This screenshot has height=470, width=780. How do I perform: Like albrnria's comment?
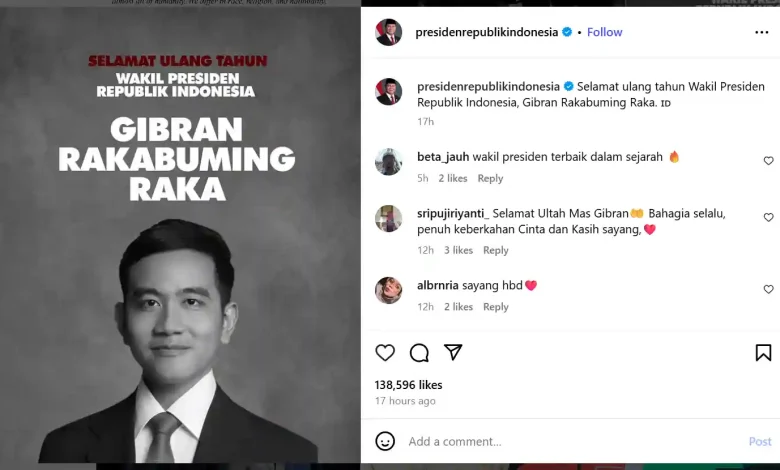point(769,289)
